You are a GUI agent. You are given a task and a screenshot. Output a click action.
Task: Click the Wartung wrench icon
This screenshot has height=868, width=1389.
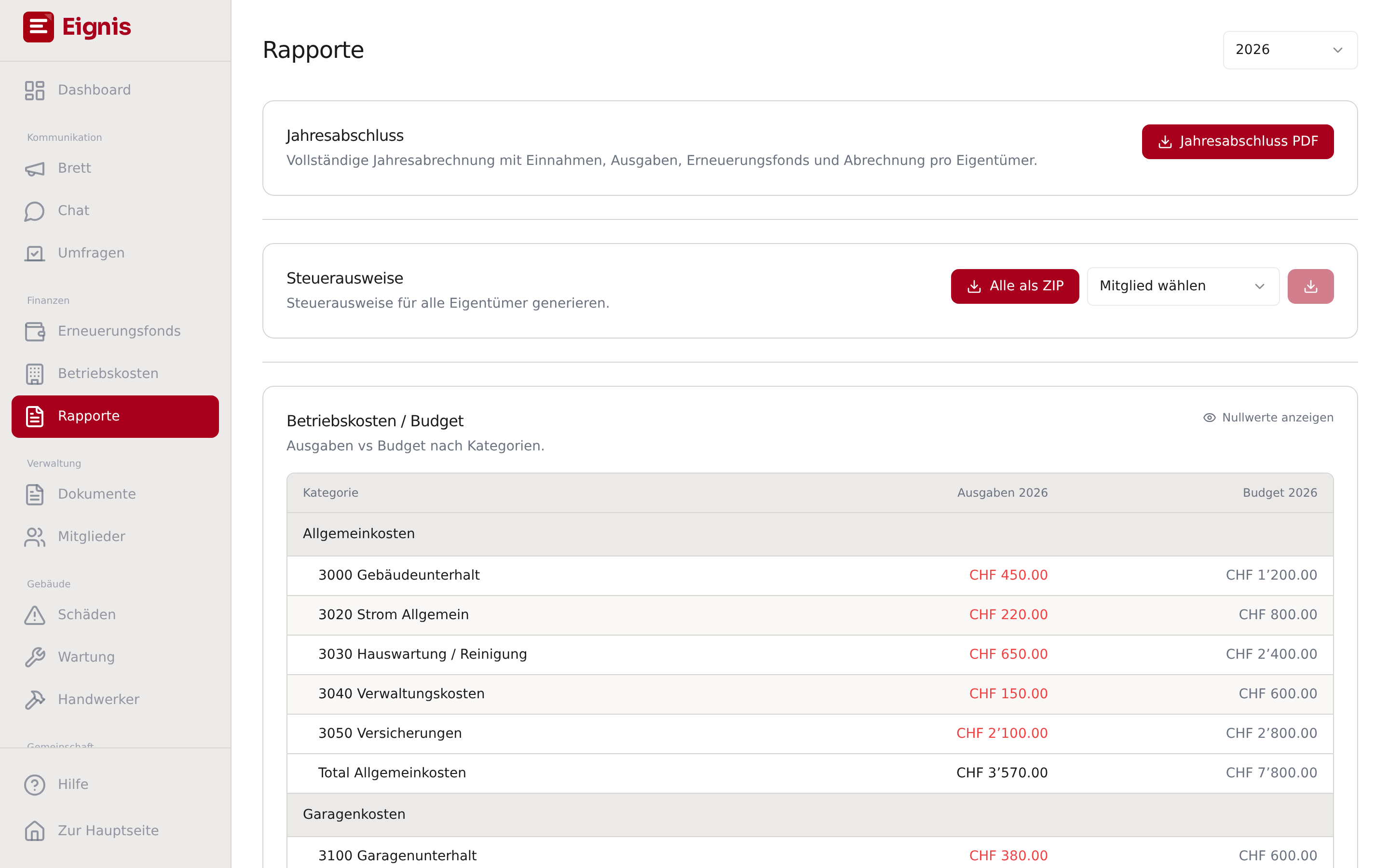coord(34,657)
